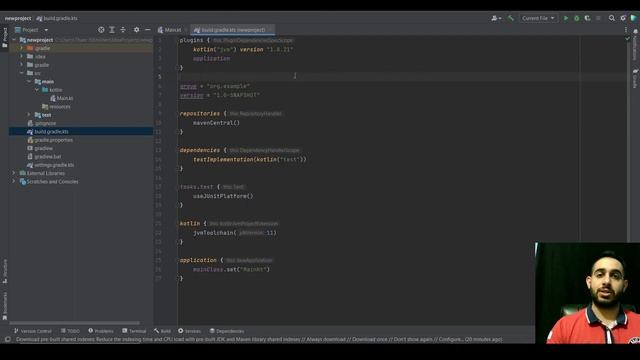Start debugging with the bug icon

click(576, 18)
